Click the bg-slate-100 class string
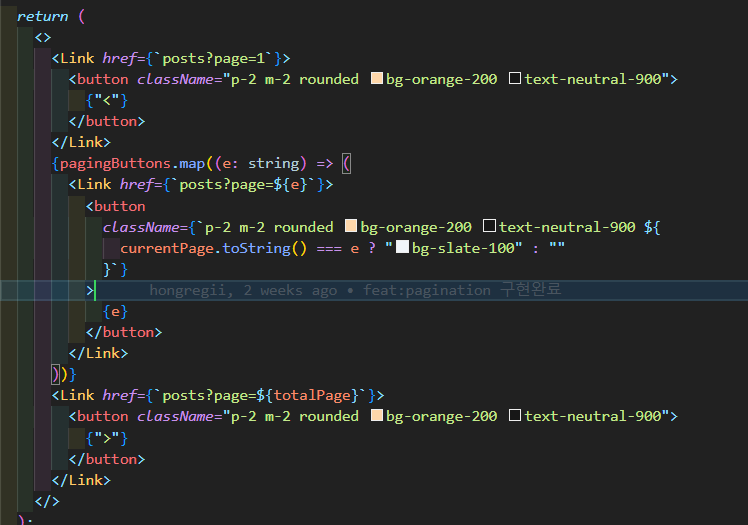The height and width of the screenshot is (525, 748). 463,248
